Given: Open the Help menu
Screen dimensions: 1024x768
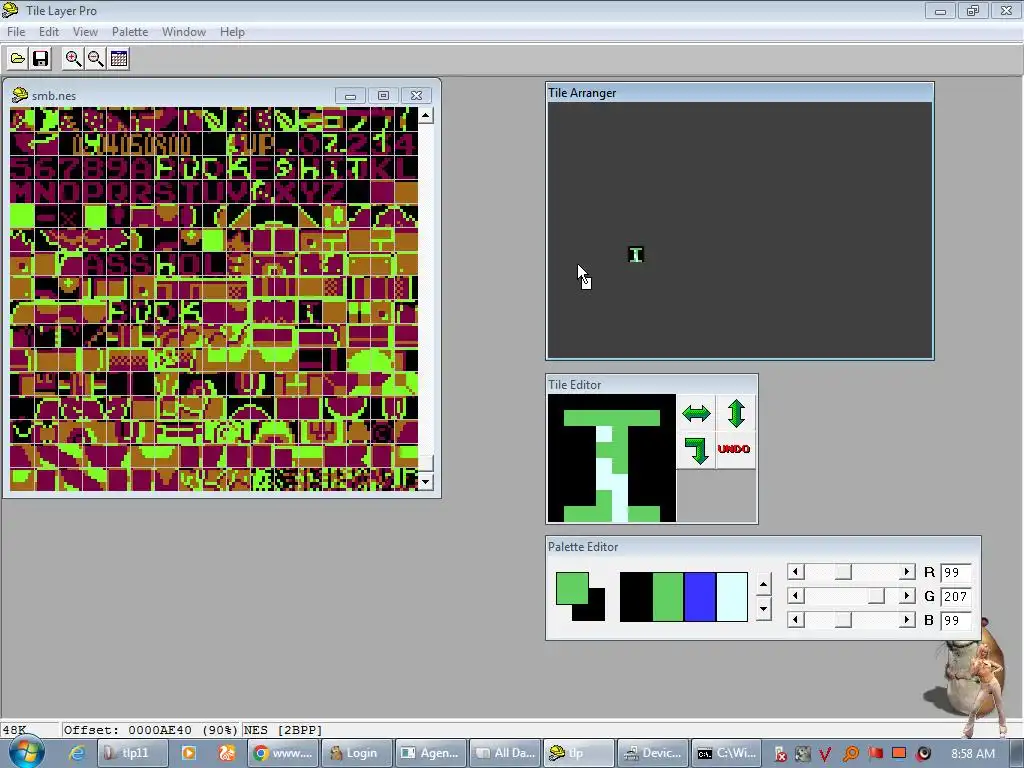Looking at the screenshot, I should [x=232, y=31].
